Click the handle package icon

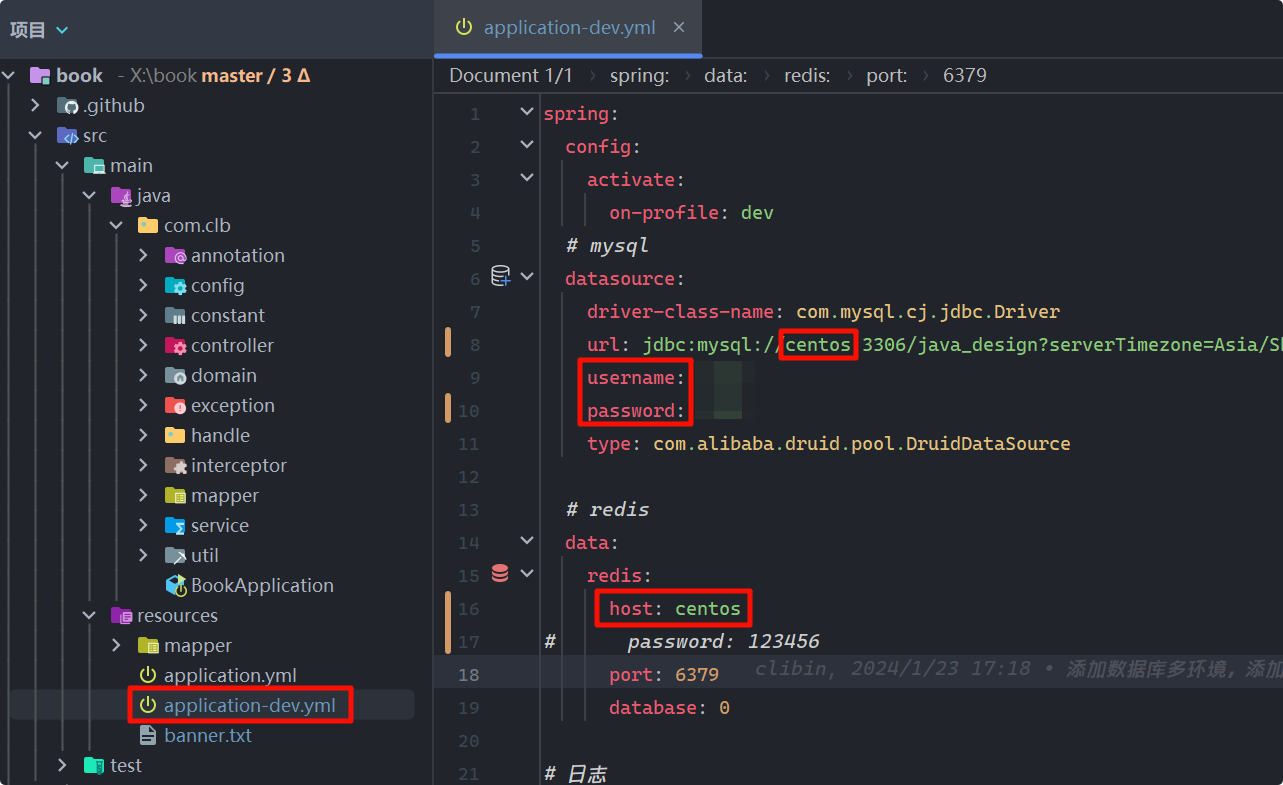pos(175,435)
